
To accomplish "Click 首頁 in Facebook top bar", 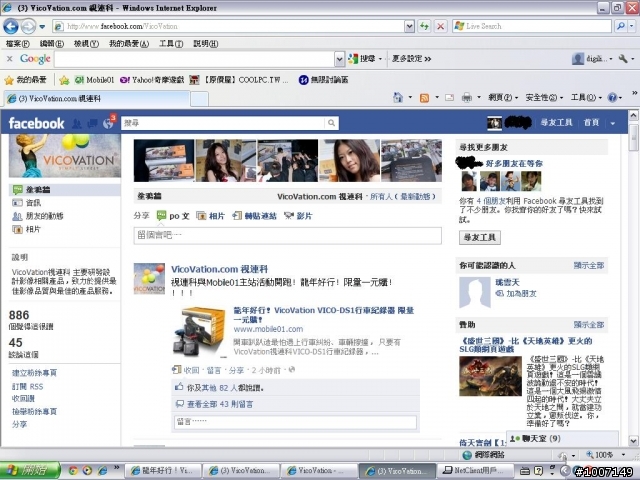I will [x=591, y=122].
